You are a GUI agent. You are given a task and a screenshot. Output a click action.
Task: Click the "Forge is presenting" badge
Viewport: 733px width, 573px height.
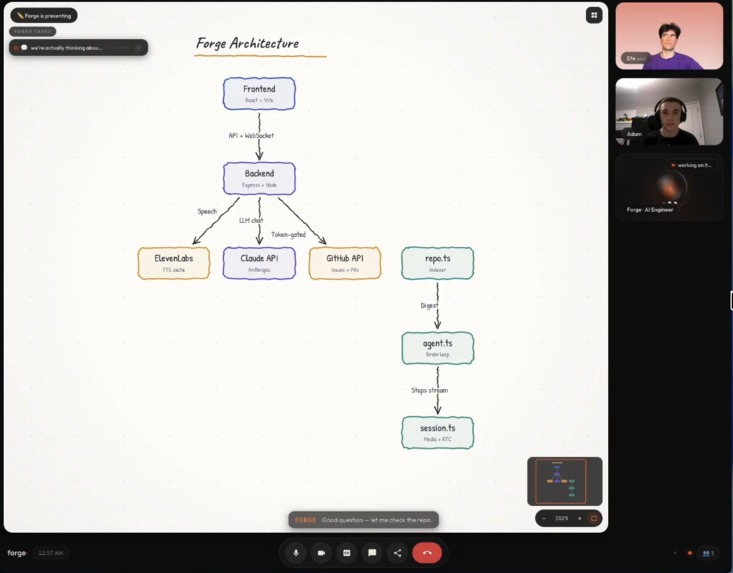pos(44,15)
